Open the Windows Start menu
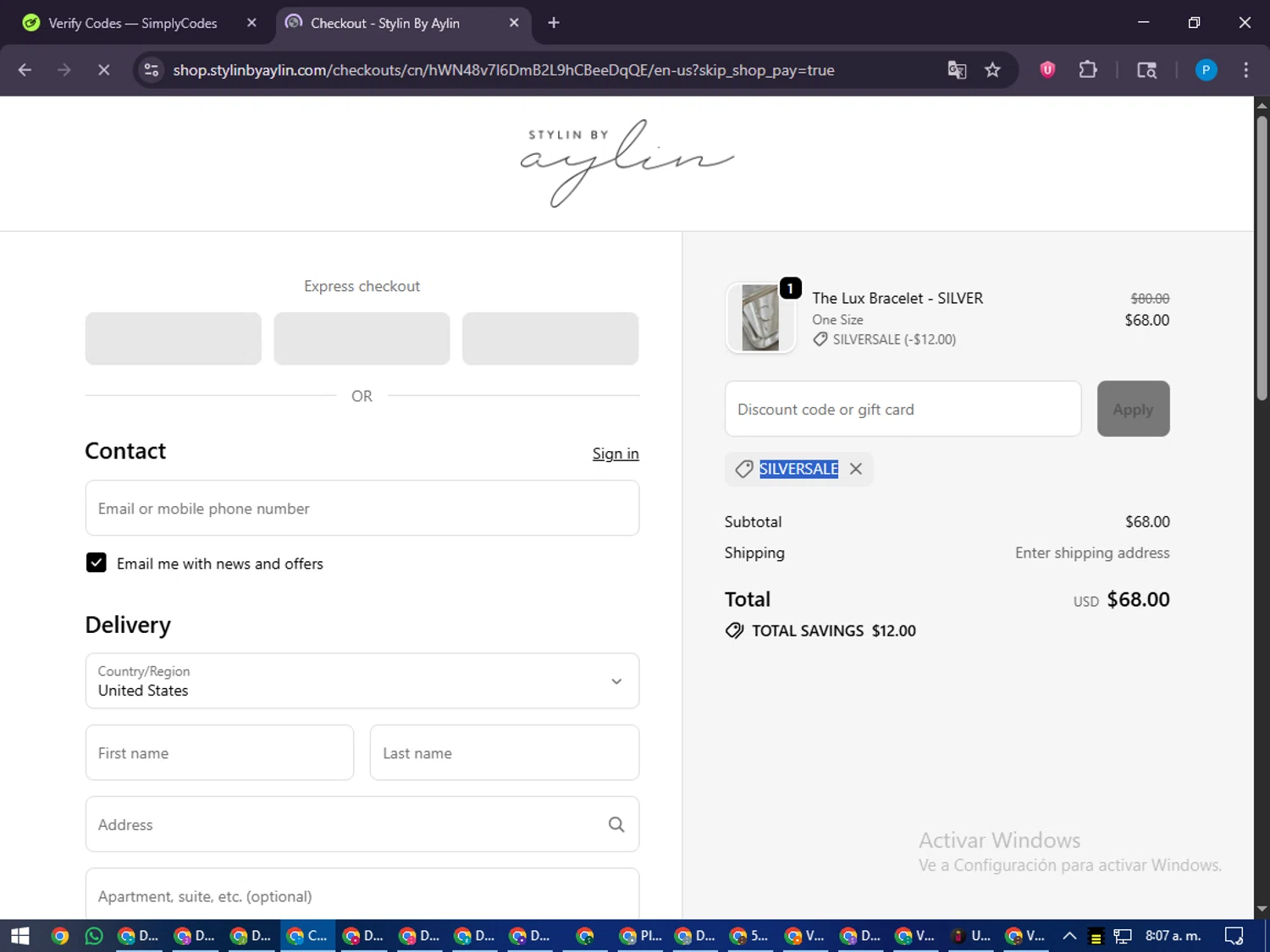 pyautogui.click(x=20, y=936)
